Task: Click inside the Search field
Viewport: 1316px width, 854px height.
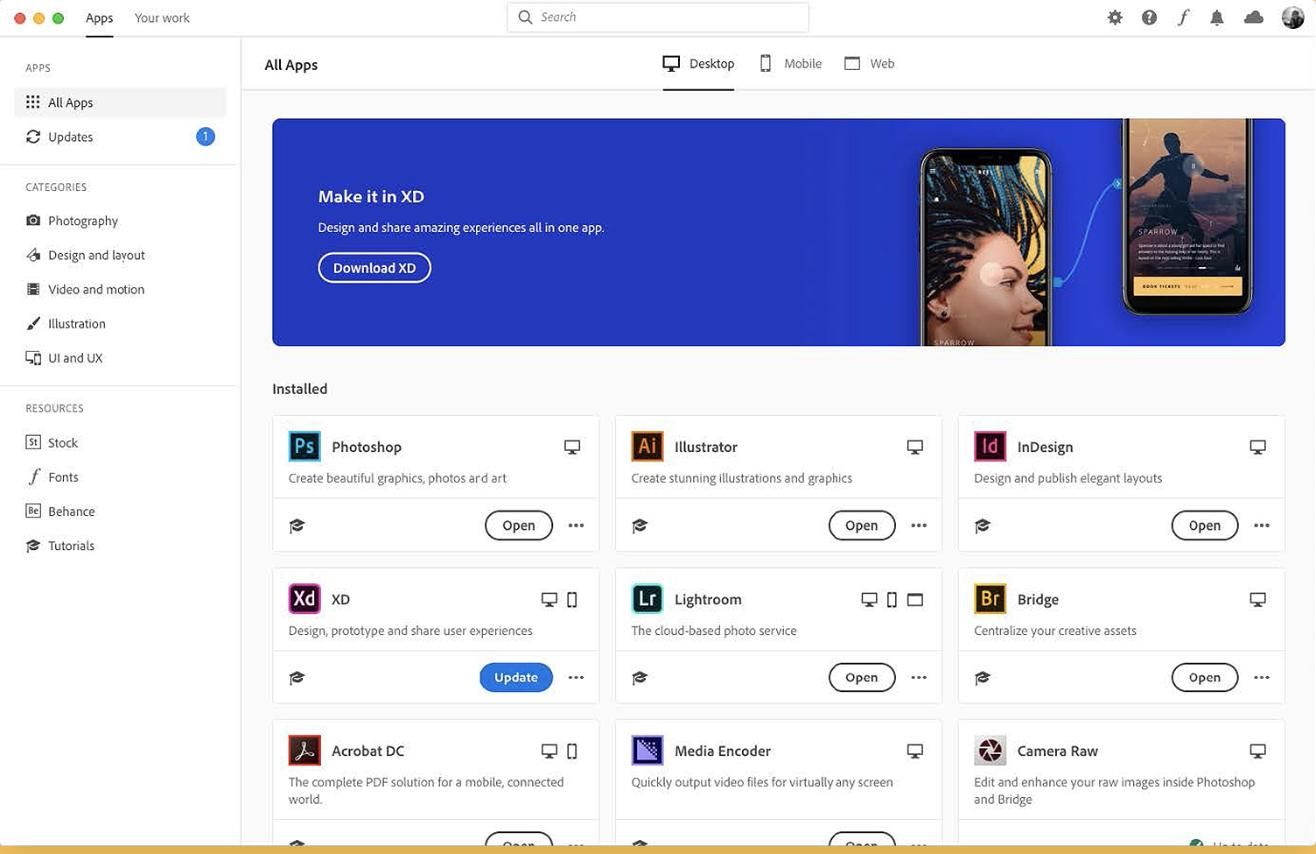Action: (657, 16)
